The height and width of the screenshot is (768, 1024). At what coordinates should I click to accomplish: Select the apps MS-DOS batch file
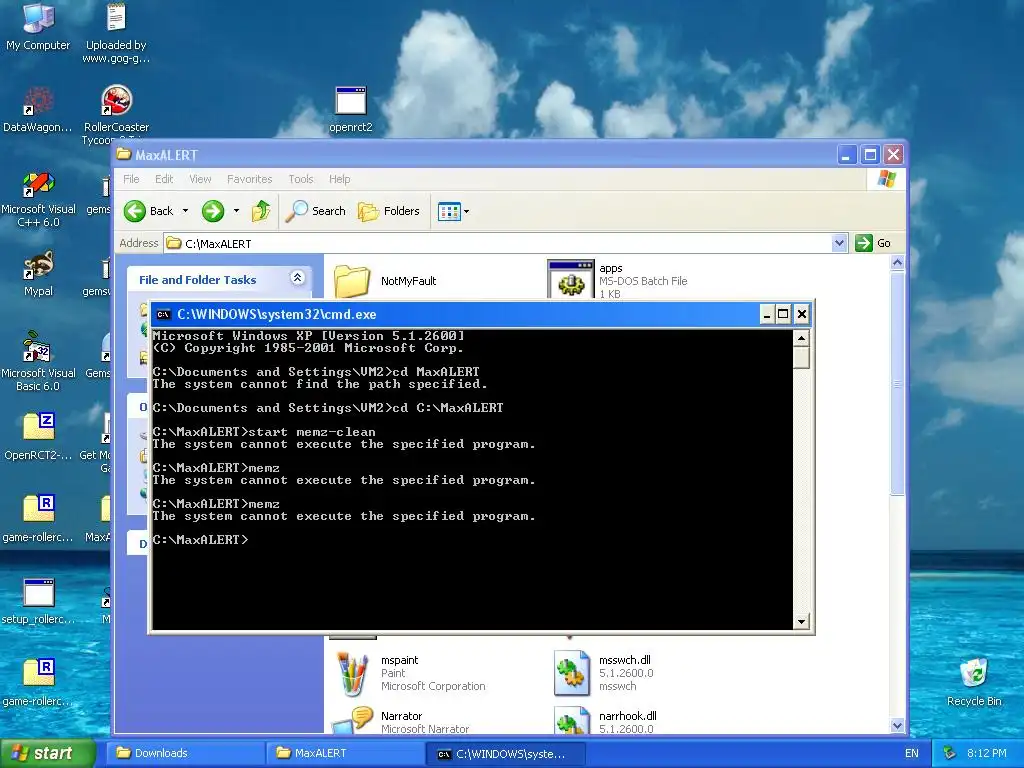tap(617, 280)
